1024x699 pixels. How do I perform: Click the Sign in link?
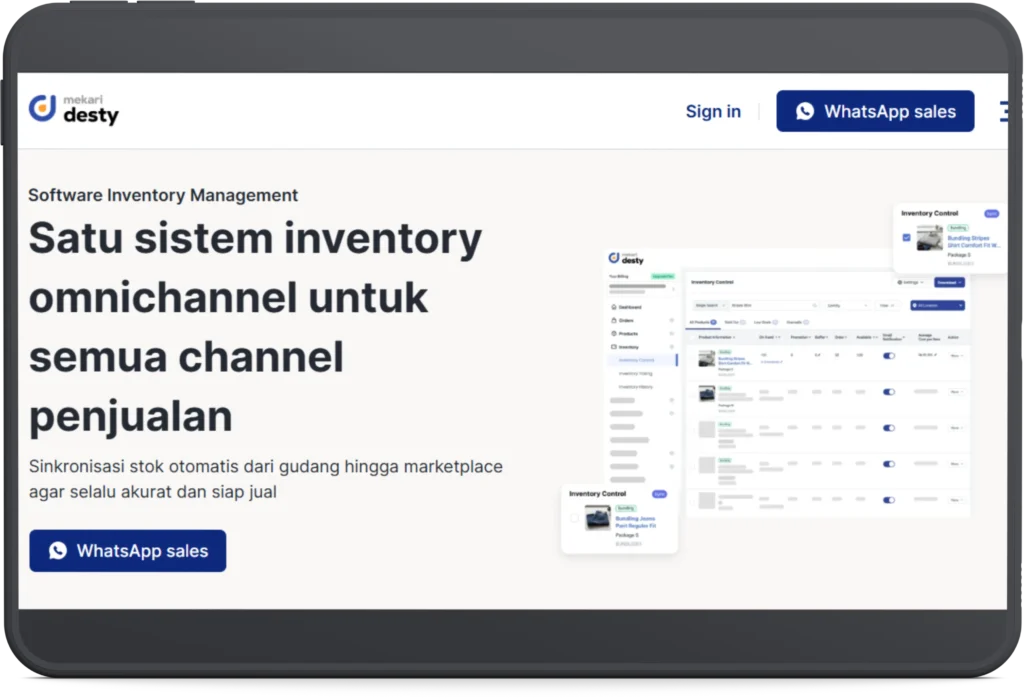coord(713,111)
